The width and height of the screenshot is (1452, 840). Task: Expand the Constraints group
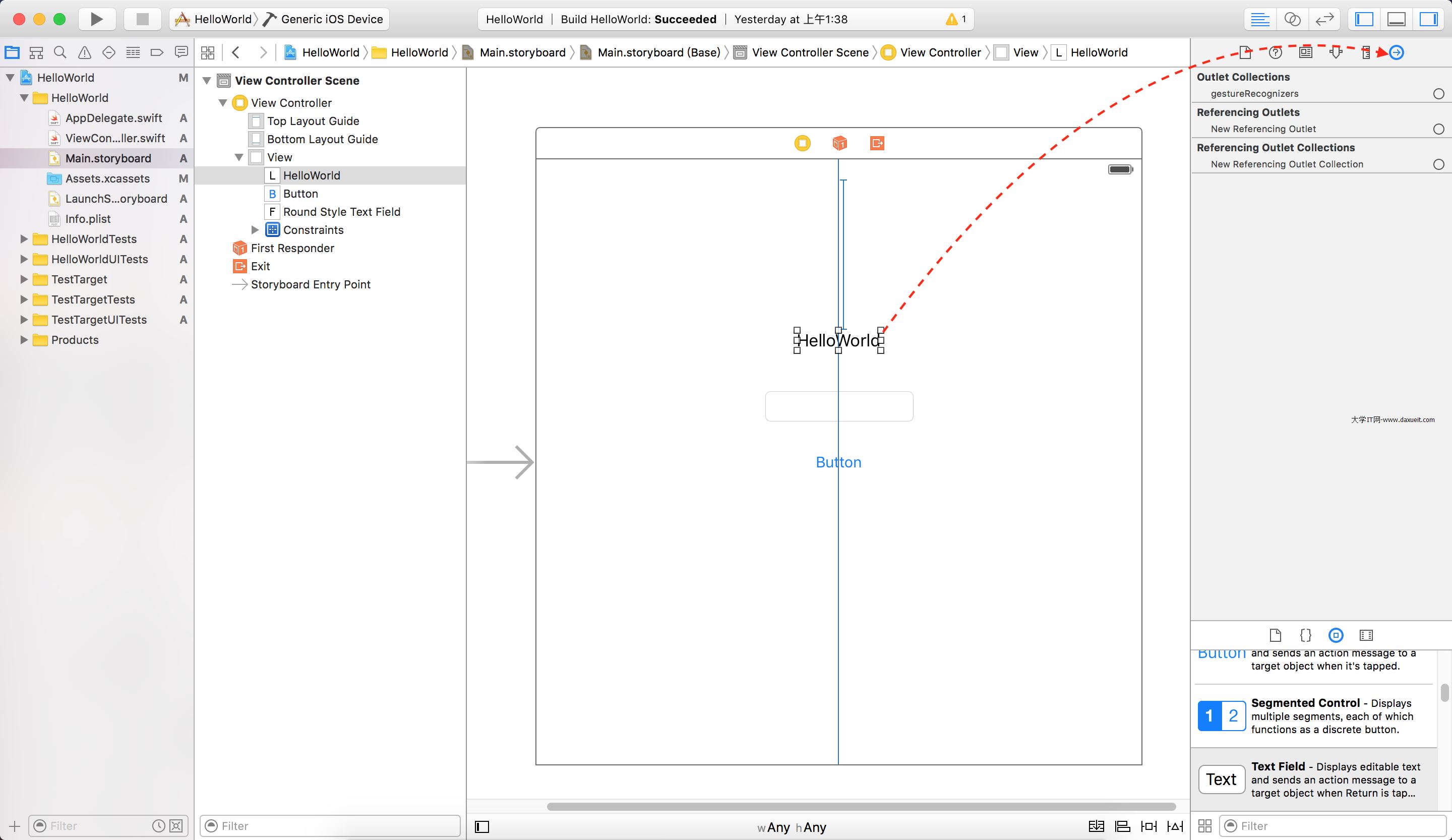point(255,230)
